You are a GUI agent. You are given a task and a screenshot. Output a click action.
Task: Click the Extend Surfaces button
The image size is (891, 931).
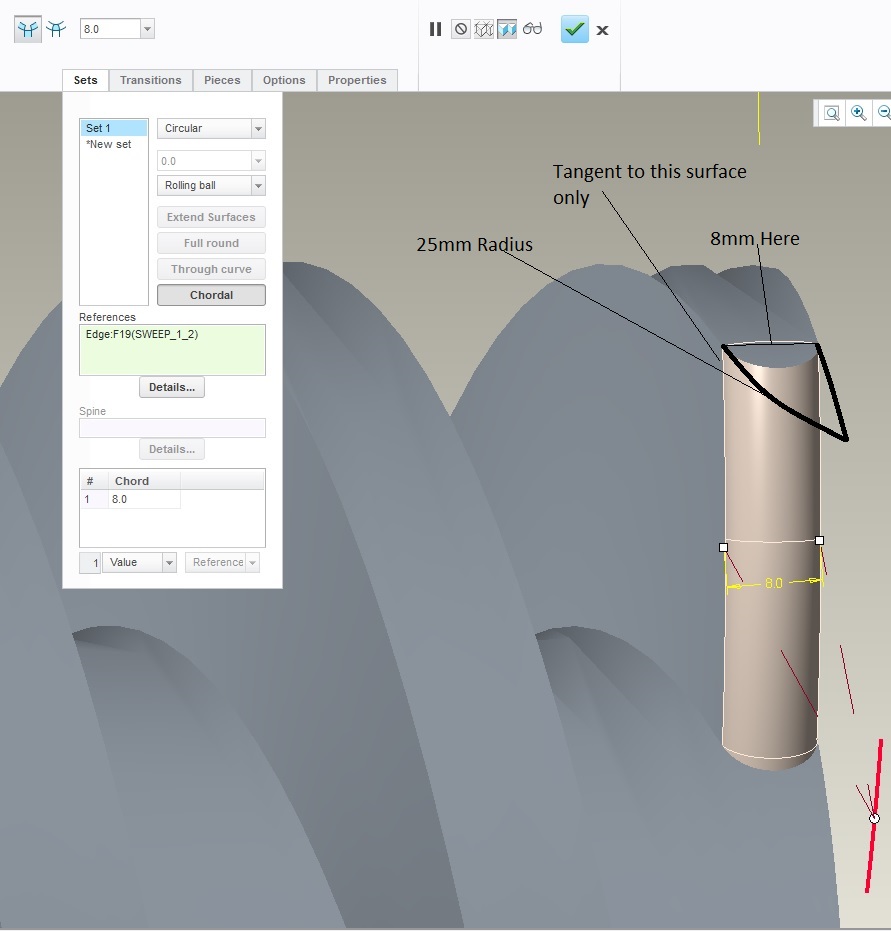211,217
